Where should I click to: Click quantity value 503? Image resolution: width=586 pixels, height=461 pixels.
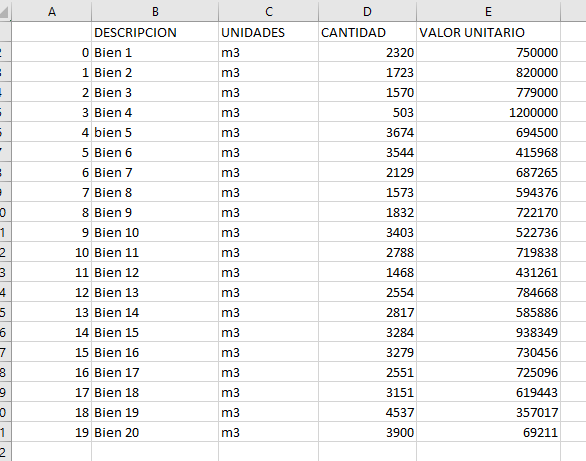367,112
